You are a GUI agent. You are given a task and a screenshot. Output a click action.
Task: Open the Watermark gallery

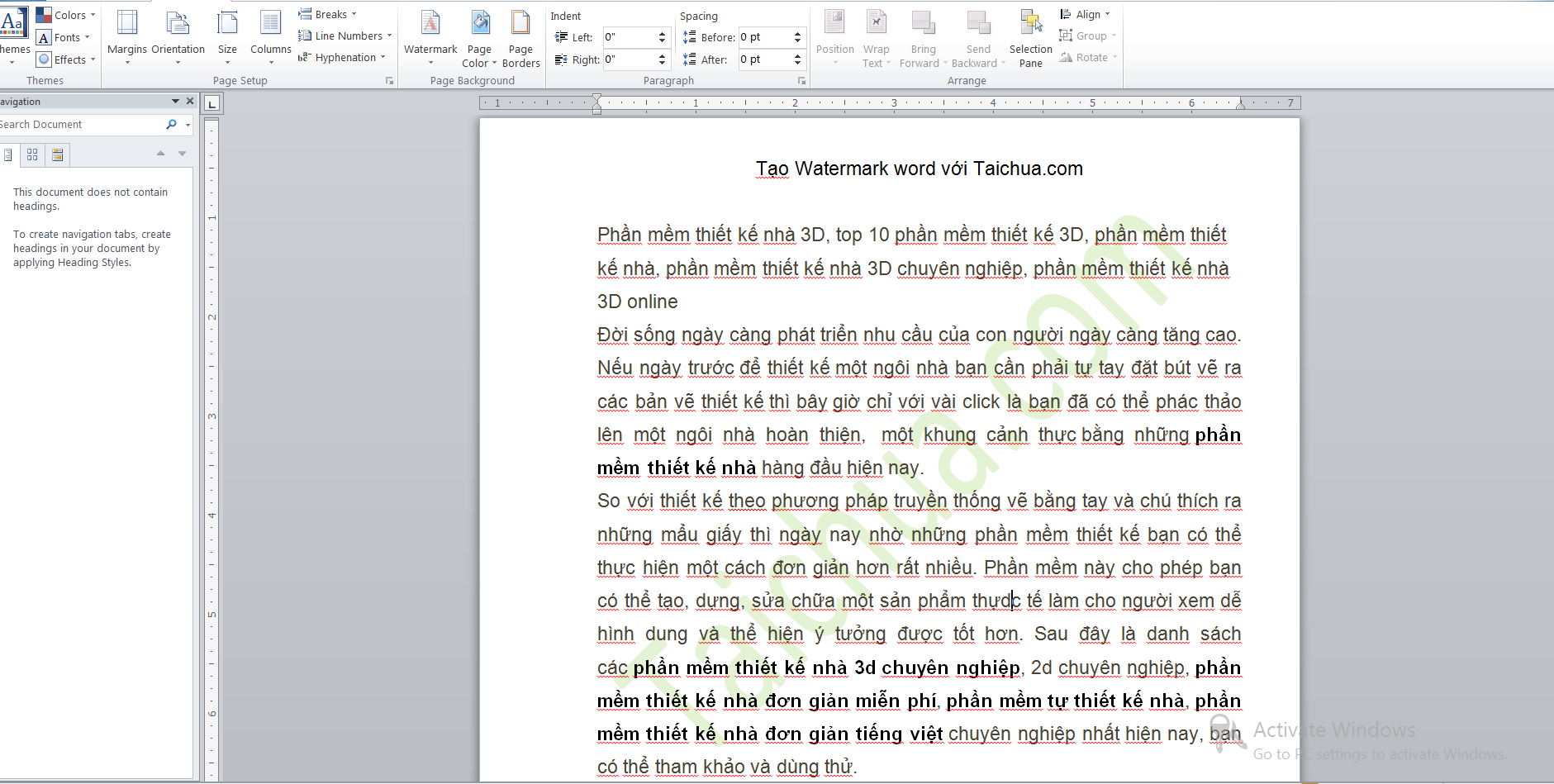click(430, 37)
